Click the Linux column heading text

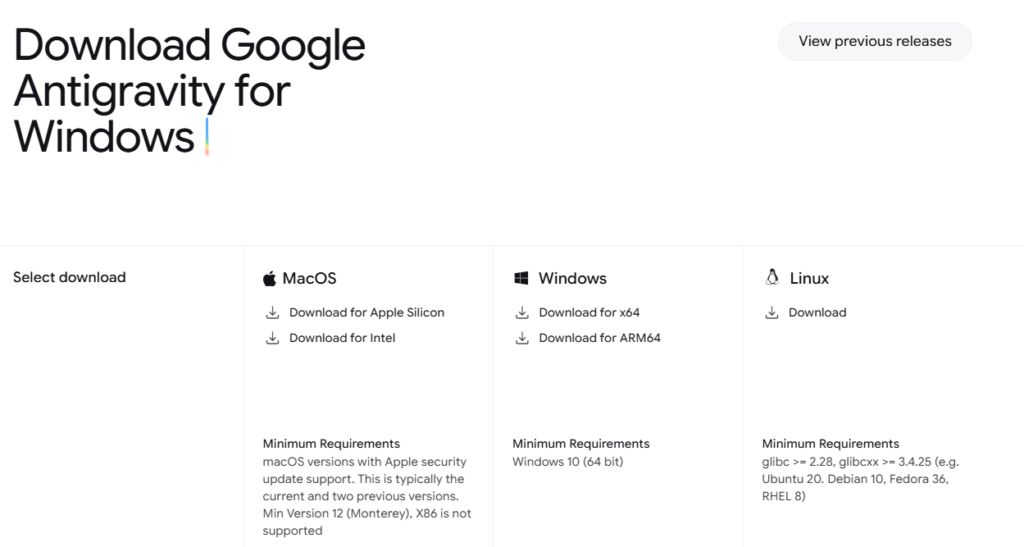[809, 278]
